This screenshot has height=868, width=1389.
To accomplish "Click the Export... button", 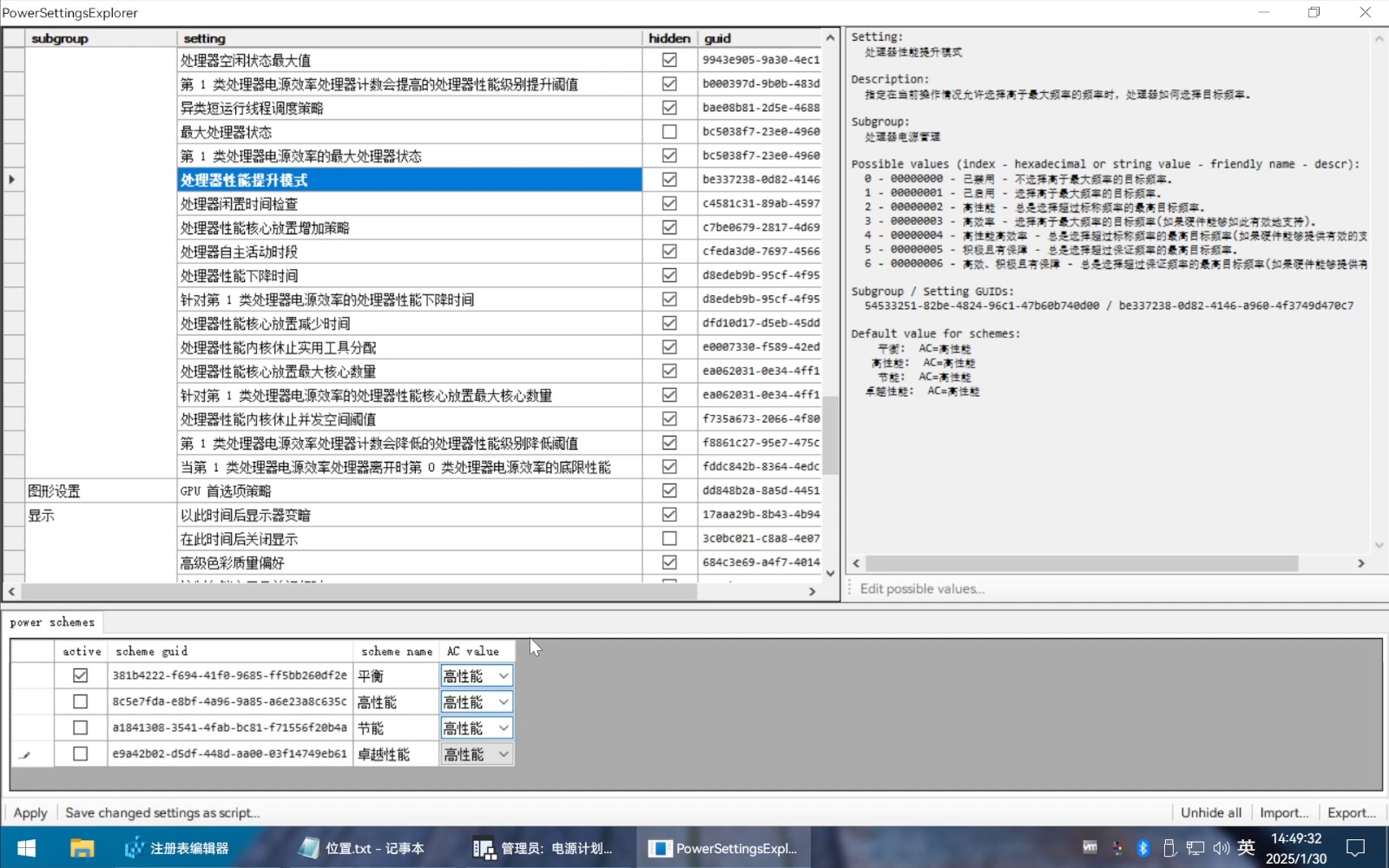I will (x=1352, y=812).
